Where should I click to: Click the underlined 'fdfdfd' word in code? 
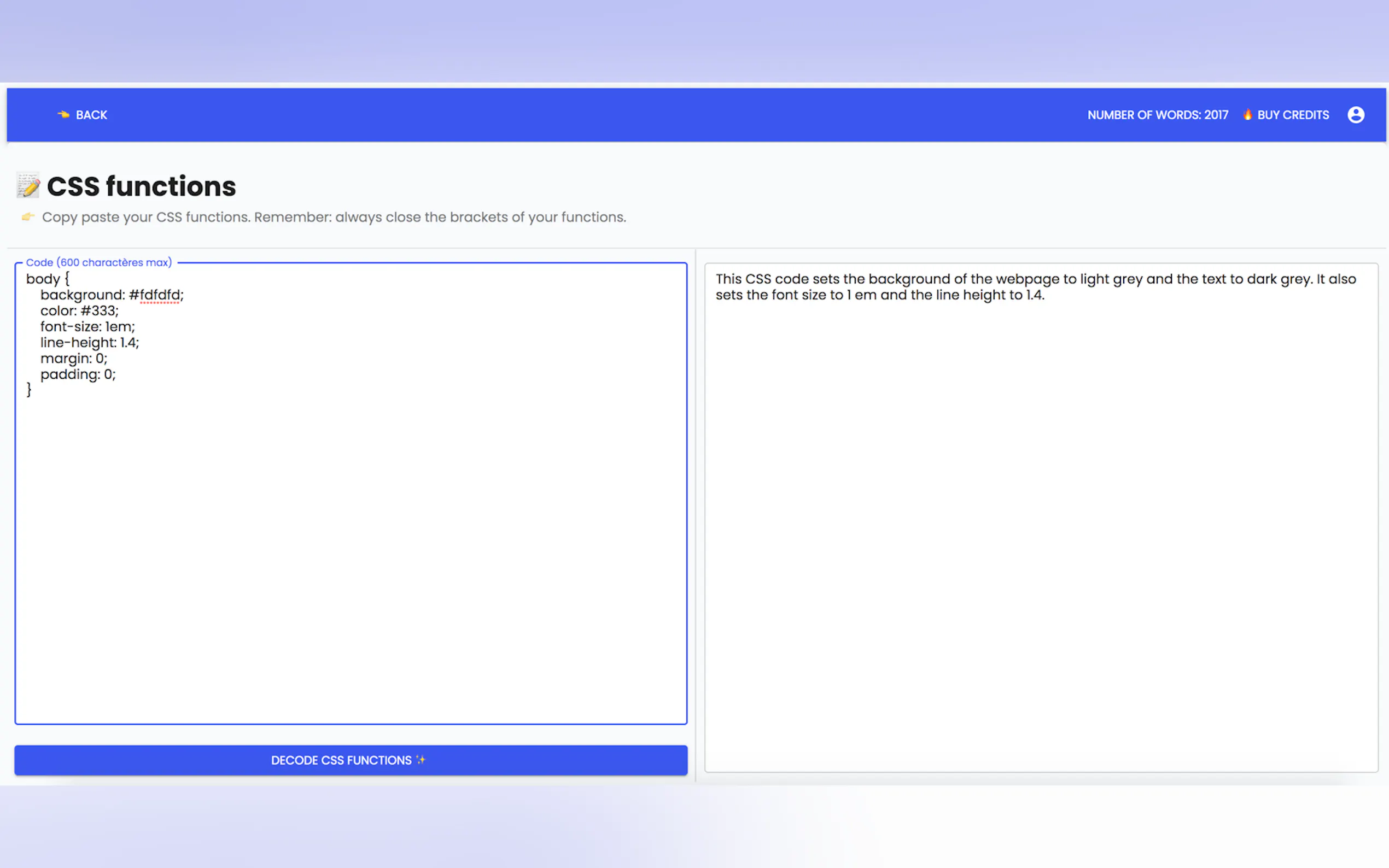[160, 295]
